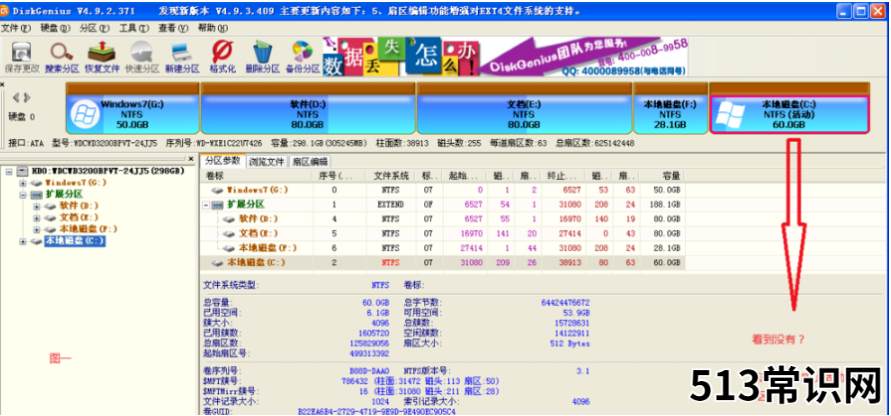Select 本地磁盘(F:) label in left tree
This screenshot has width=891, height=416.
click(89, 230)
